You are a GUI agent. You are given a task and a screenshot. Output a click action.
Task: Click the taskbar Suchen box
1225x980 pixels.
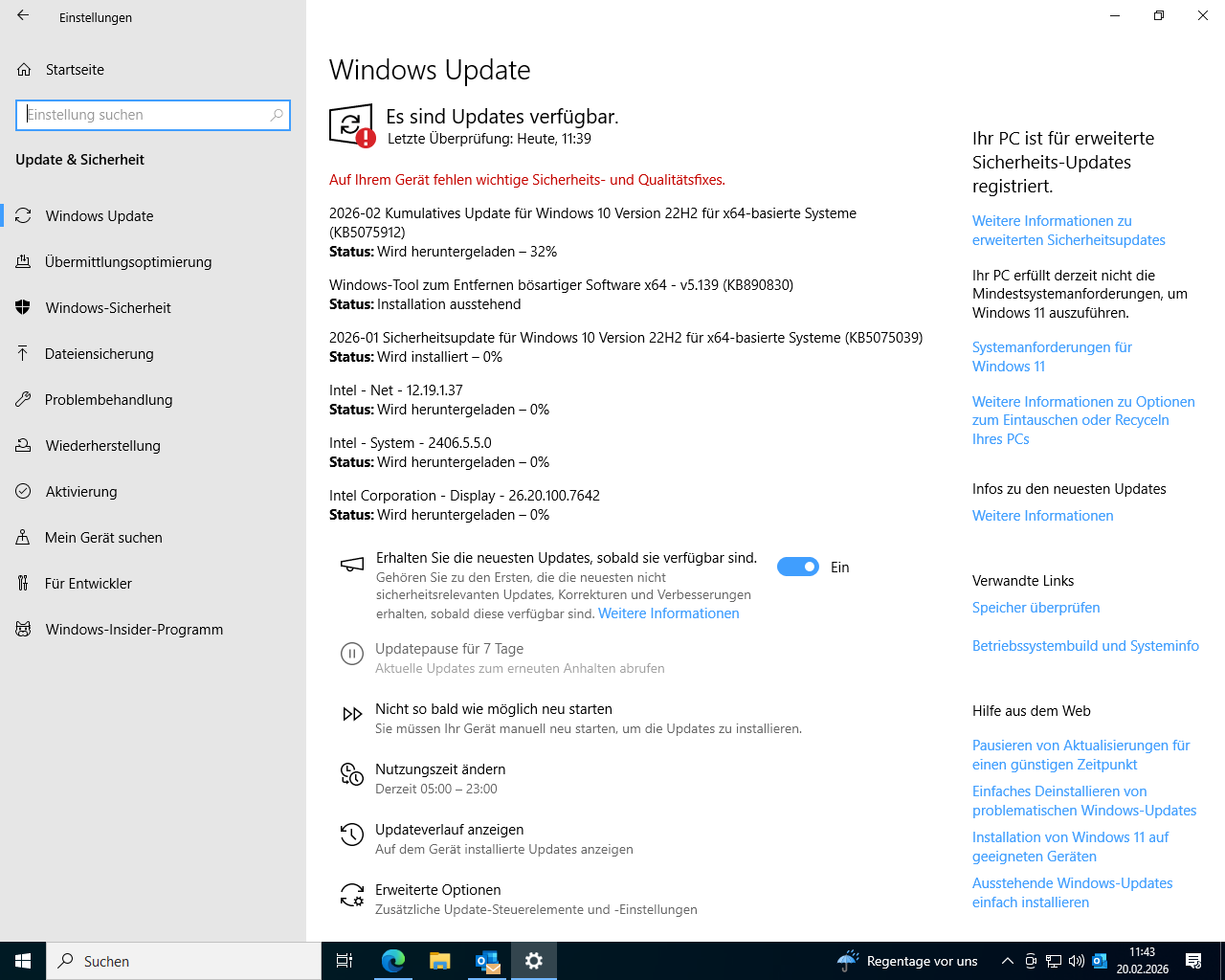coord(184,961)
